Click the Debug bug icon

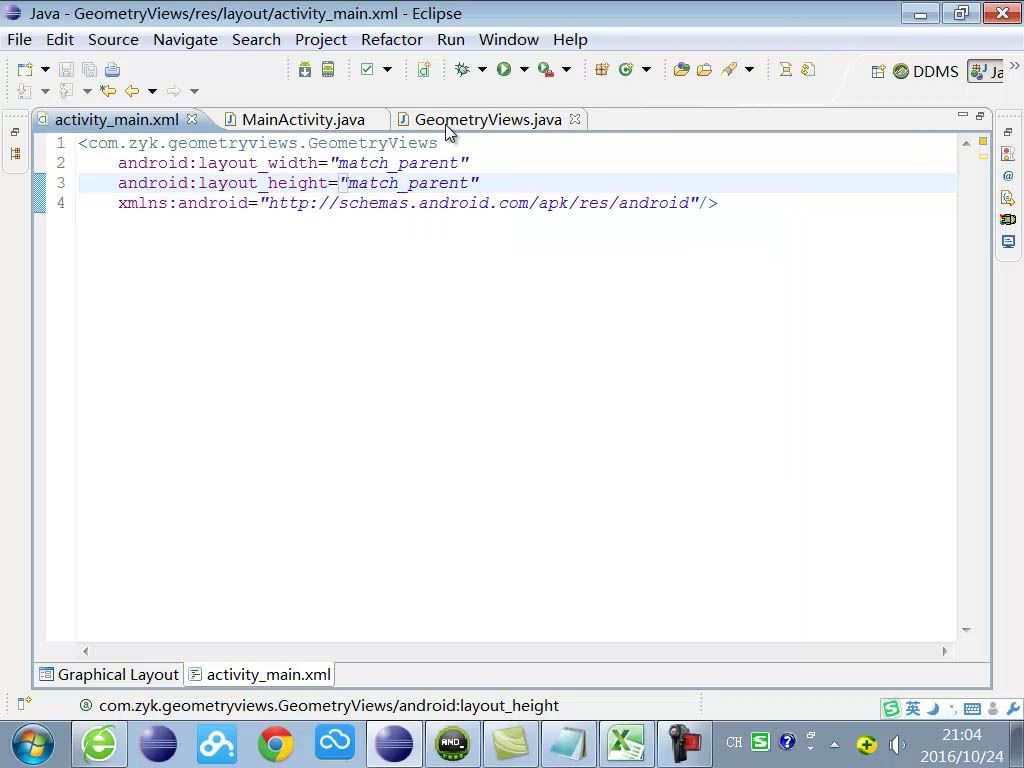pyautogui.click(x=462, y=69)
